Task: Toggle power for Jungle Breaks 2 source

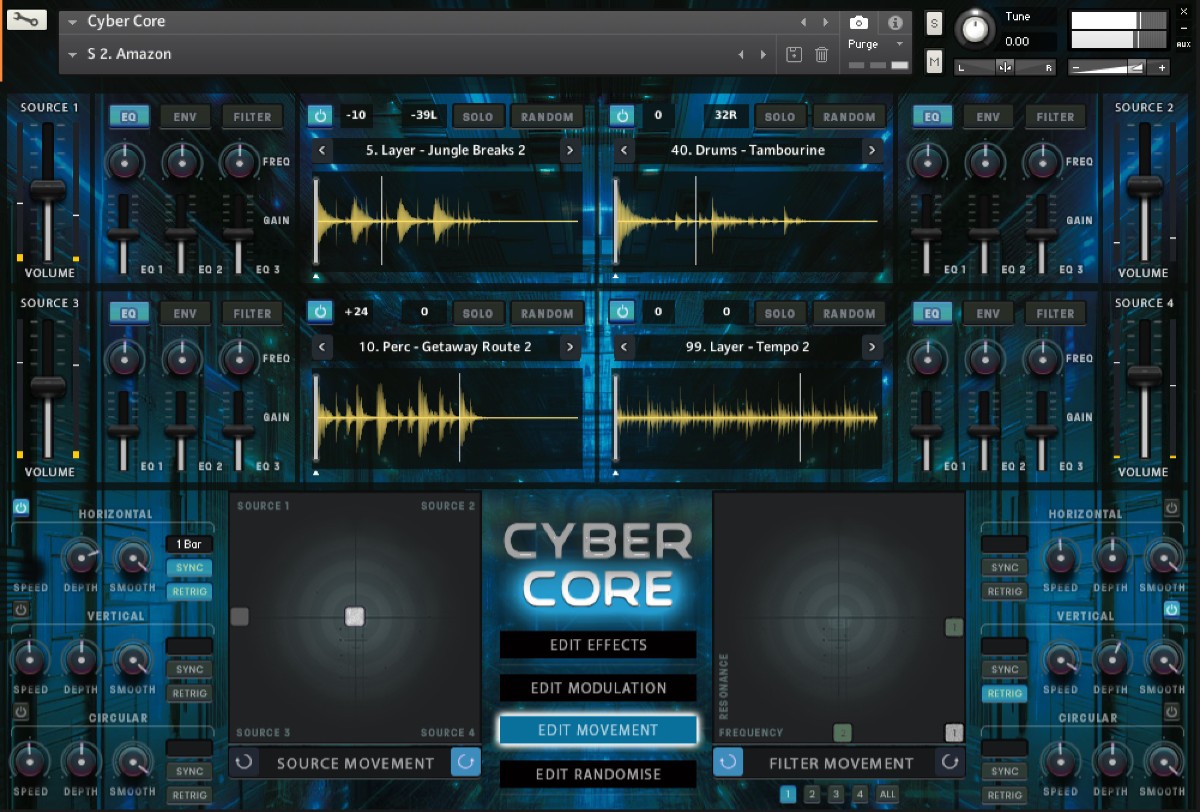Action: [320, 116]
